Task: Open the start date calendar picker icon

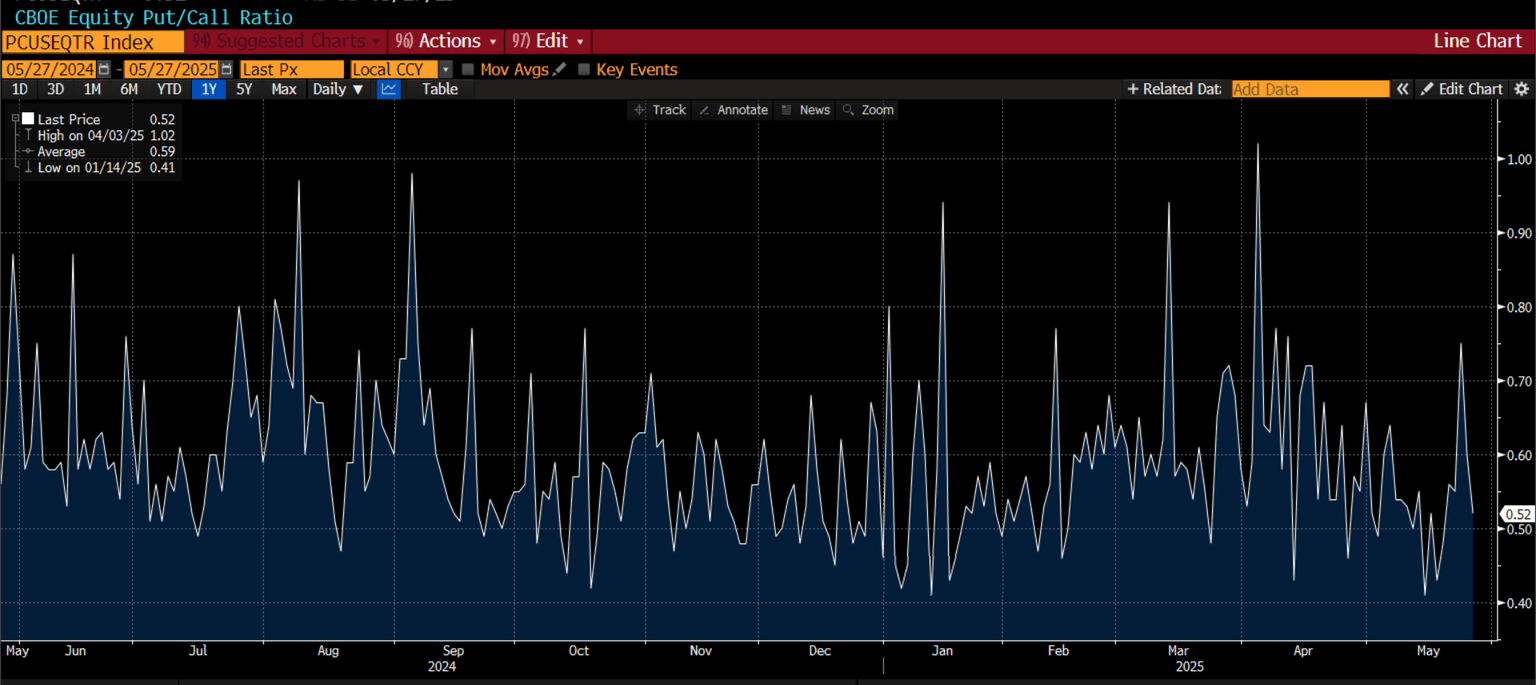Action: tap(104, 69)
